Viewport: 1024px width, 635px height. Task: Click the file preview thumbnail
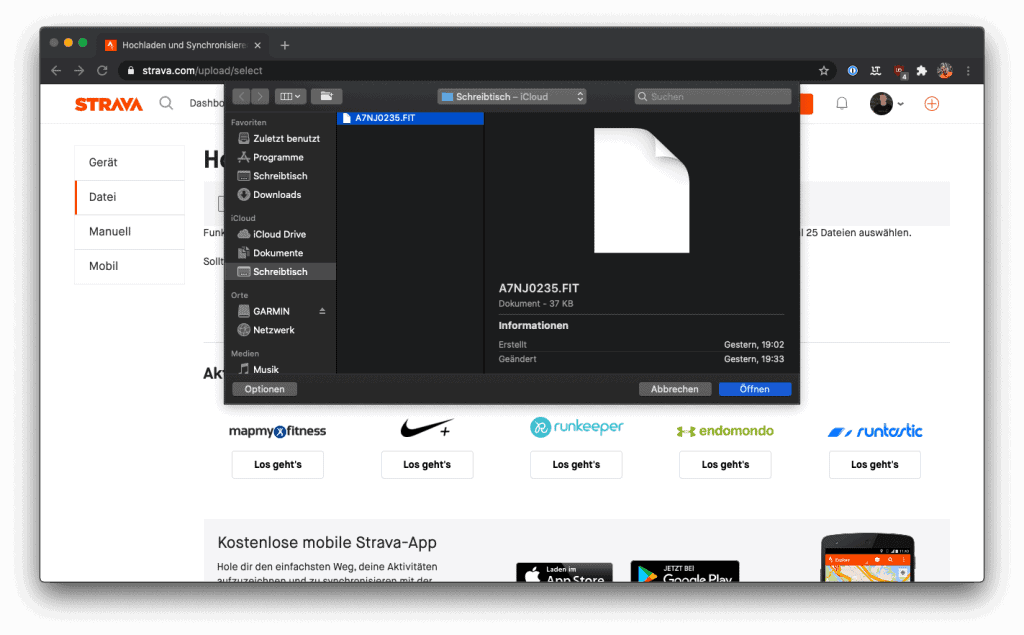pos(641,190)
